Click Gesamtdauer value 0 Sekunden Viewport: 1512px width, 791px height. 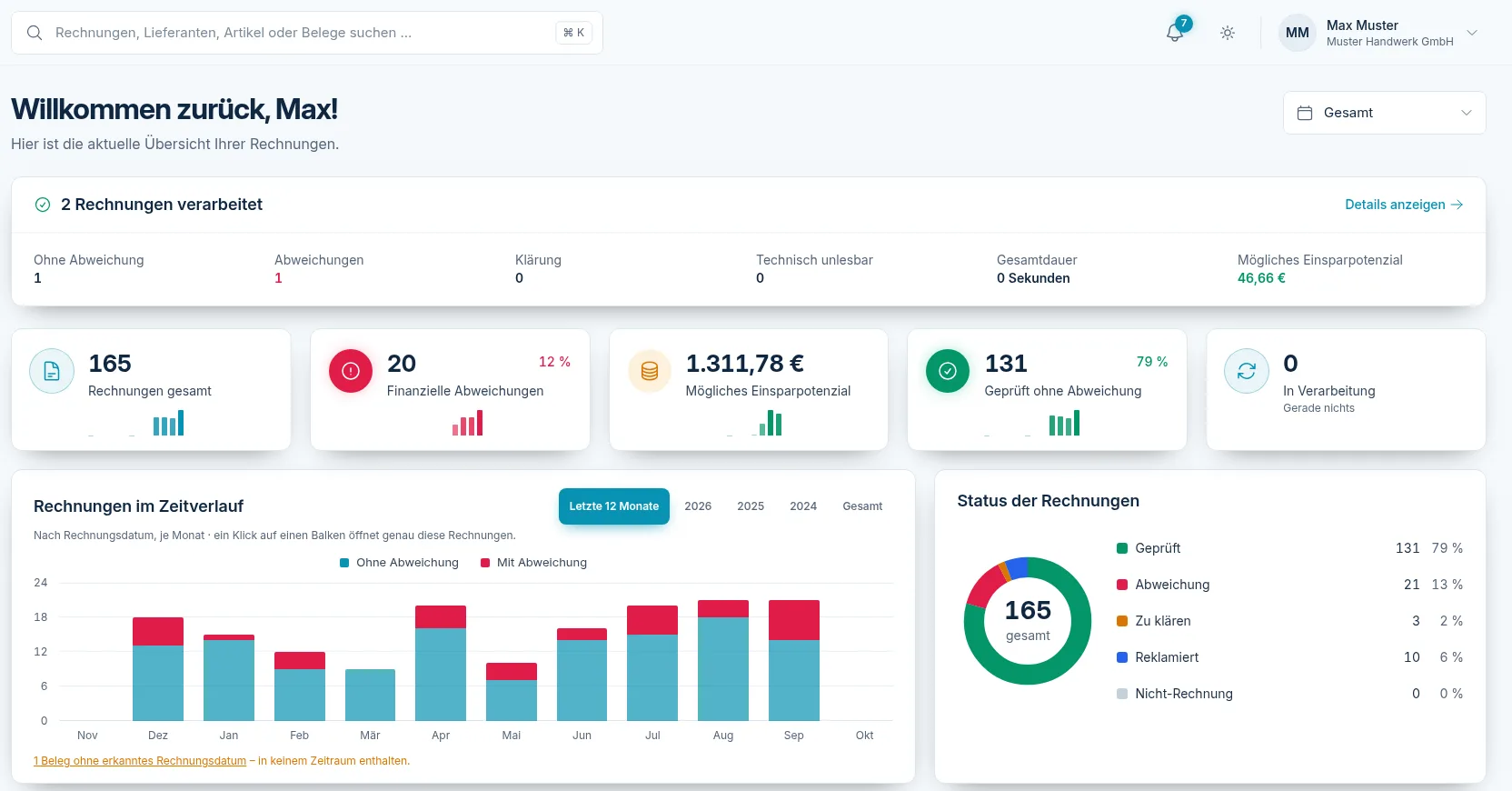[x=1033, y=278]
